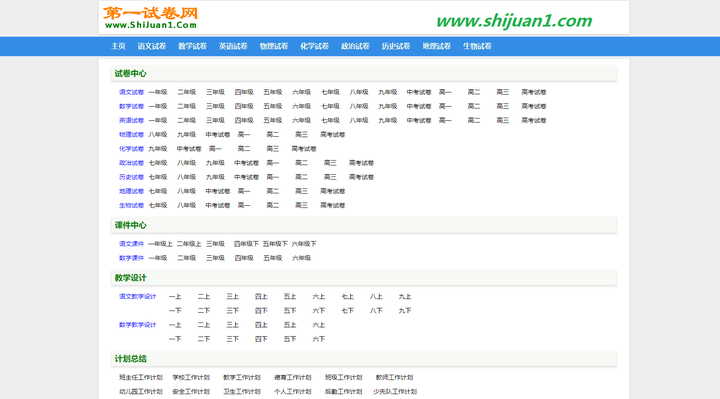
Task: Go to 数学试卷 in the navigation bar
Action: click(192, 46)
